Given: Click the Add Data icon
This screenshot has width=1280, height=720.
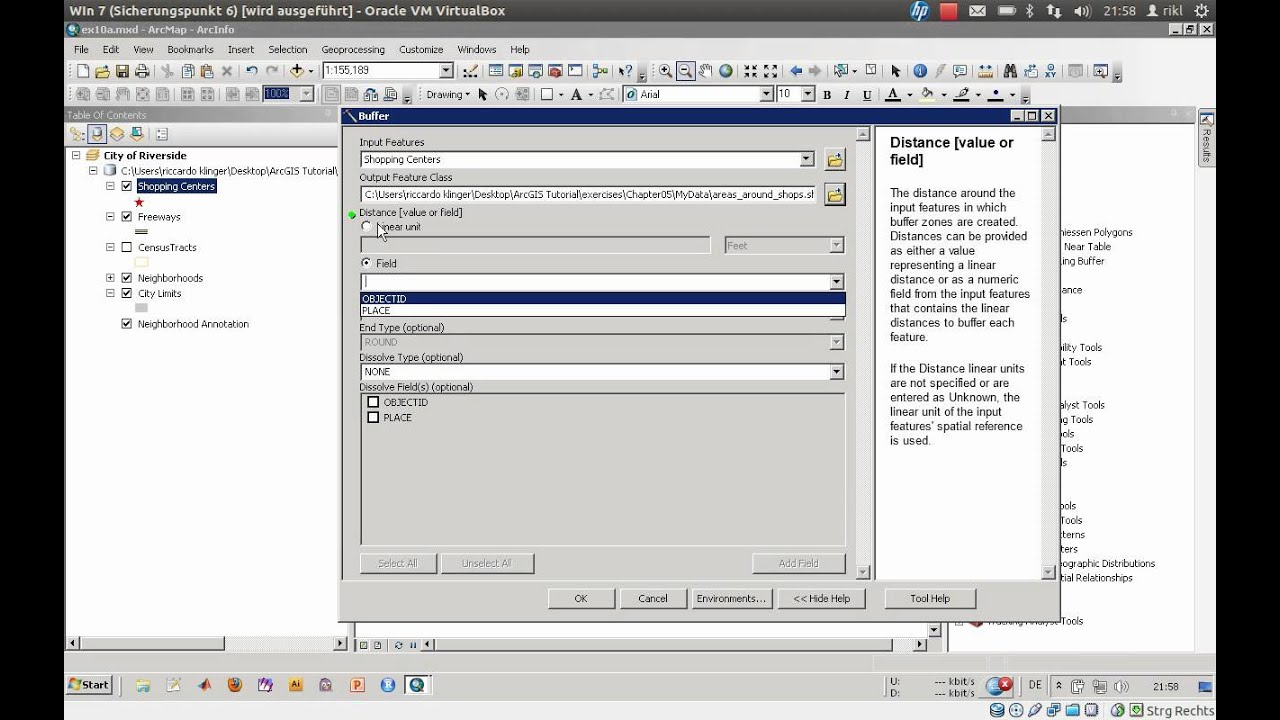Looking at the screenshot, I should coord(297,71).
